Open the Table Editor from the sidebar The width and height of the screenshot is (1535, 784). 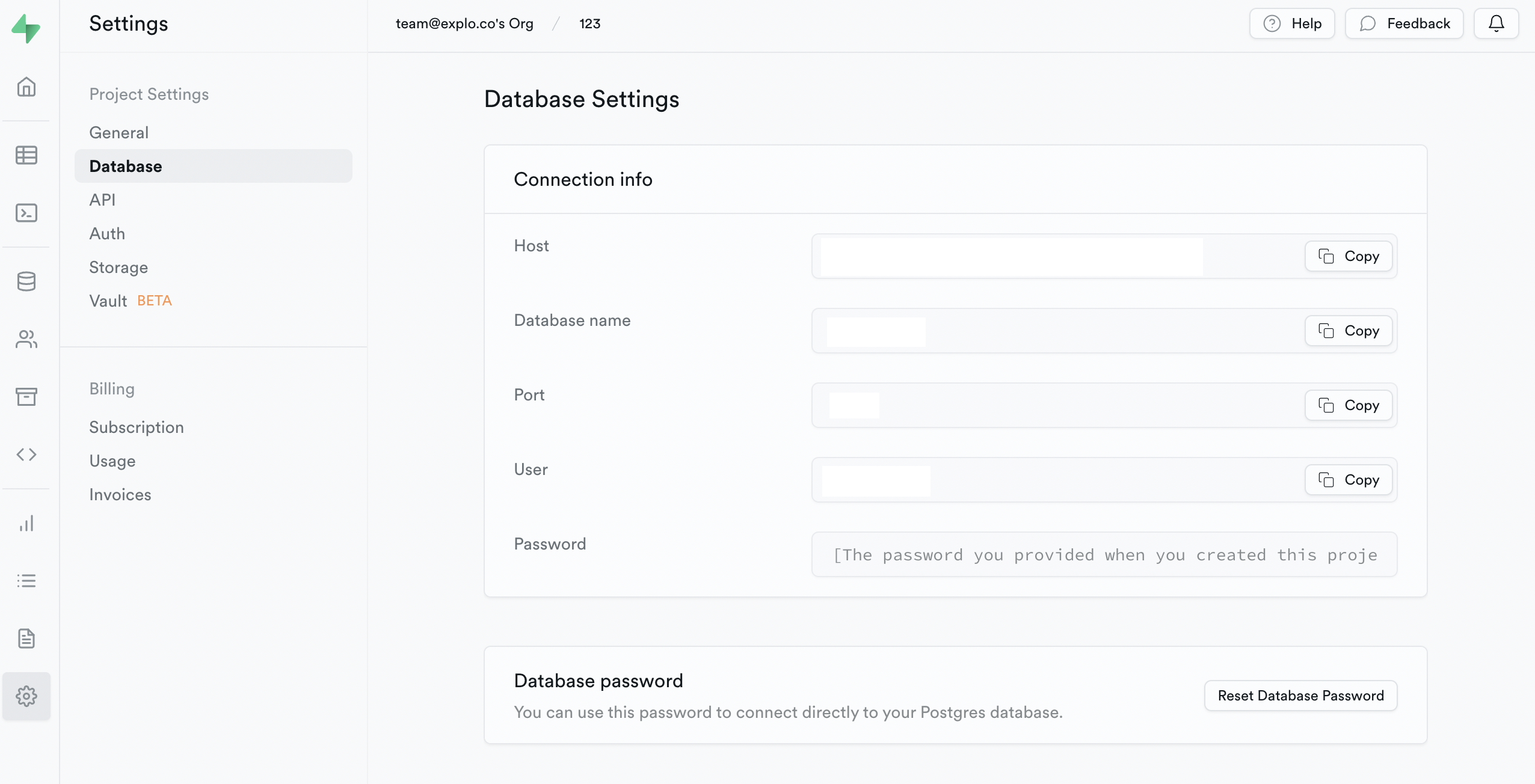pyautogui.click(x=26, y=155)
